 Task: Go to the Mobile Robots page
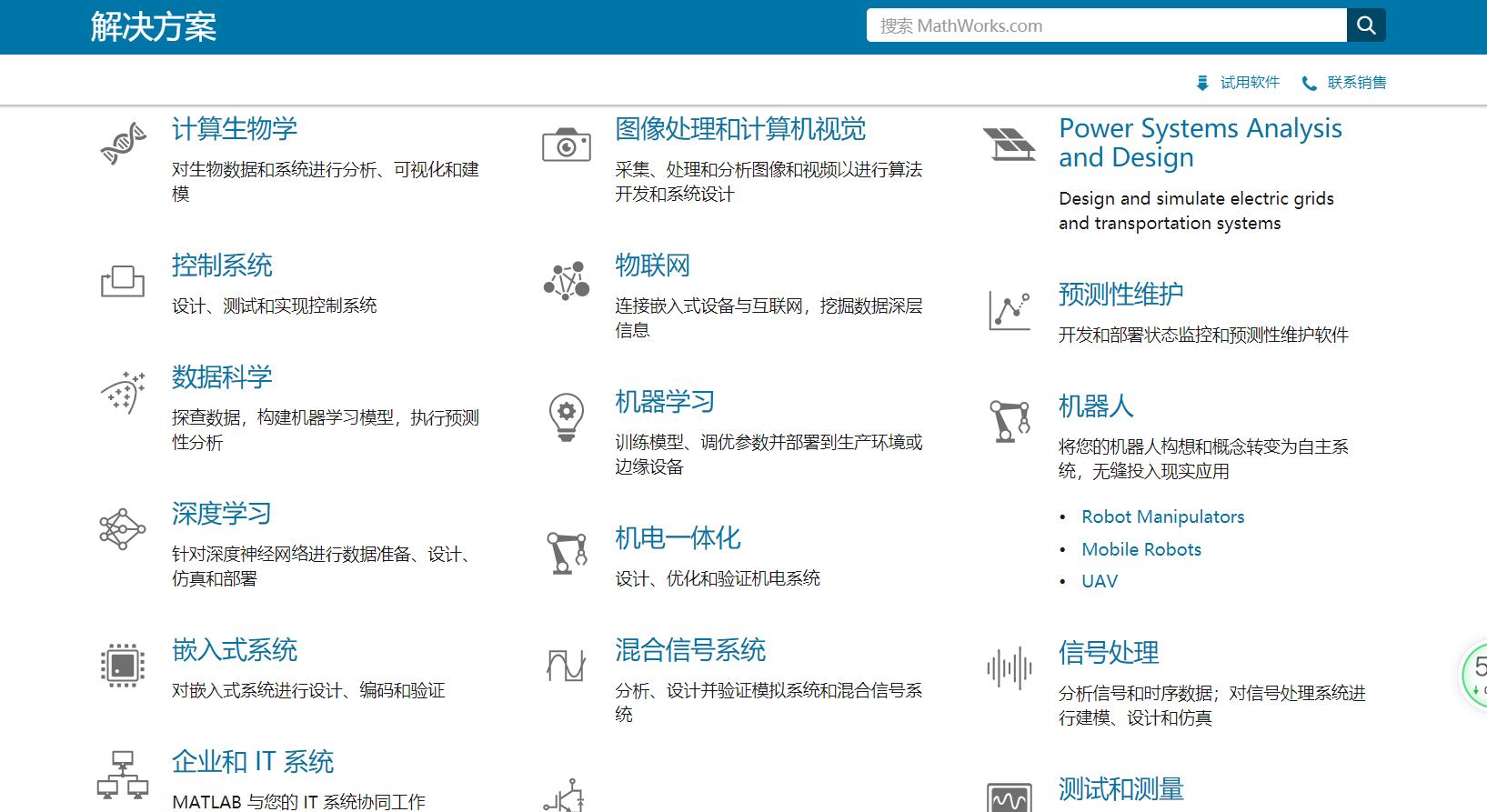pyautogui.click(x=1140, y=549)
